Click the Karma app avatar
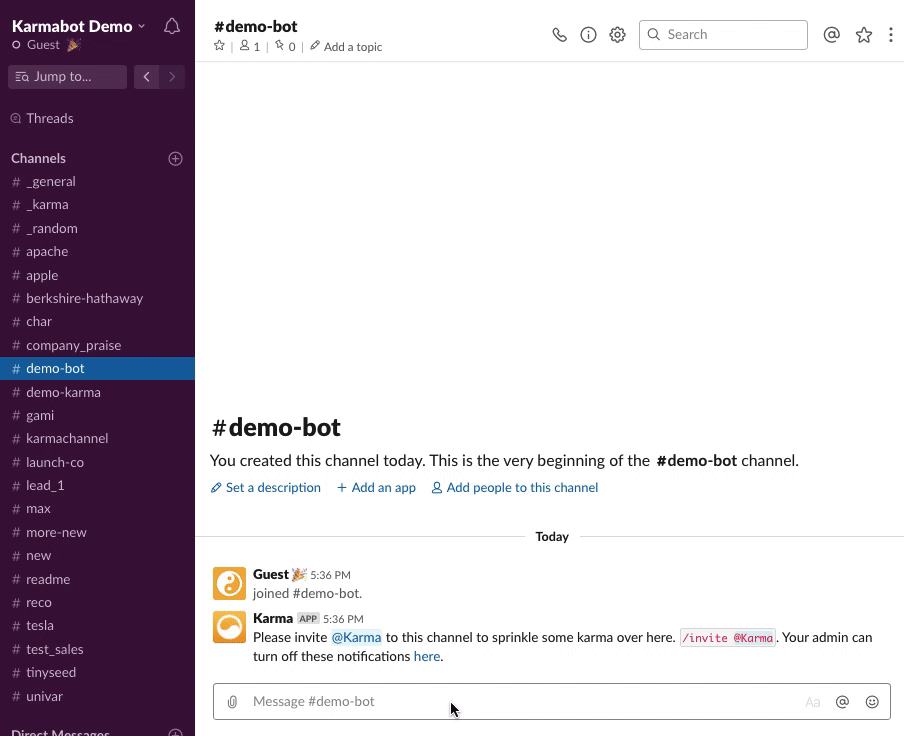Screen dimensions: 904x736 (x=229, y=627)
